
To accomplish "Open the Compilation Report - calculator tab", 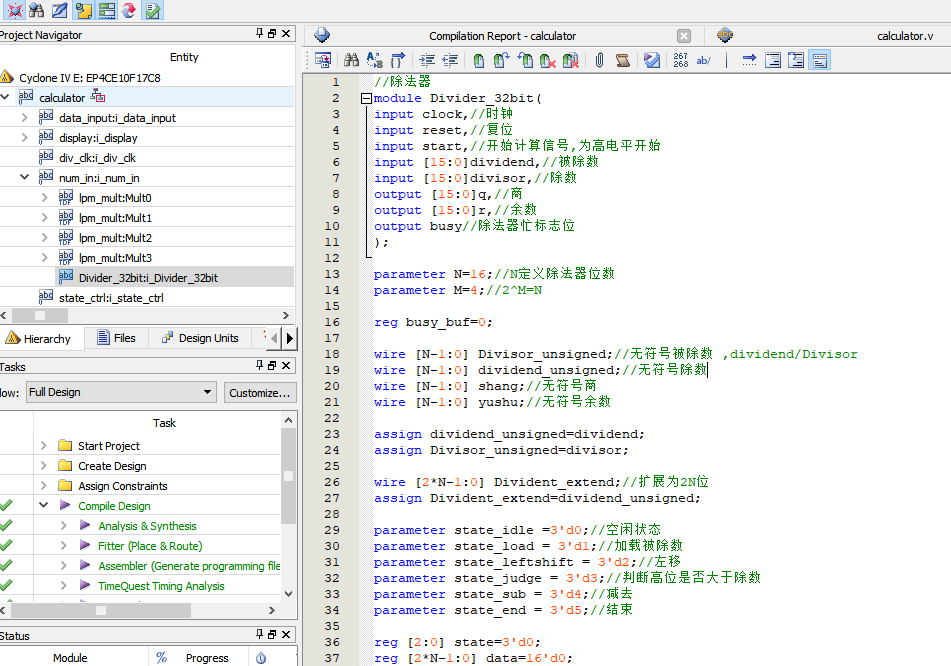I will [502, 36].
